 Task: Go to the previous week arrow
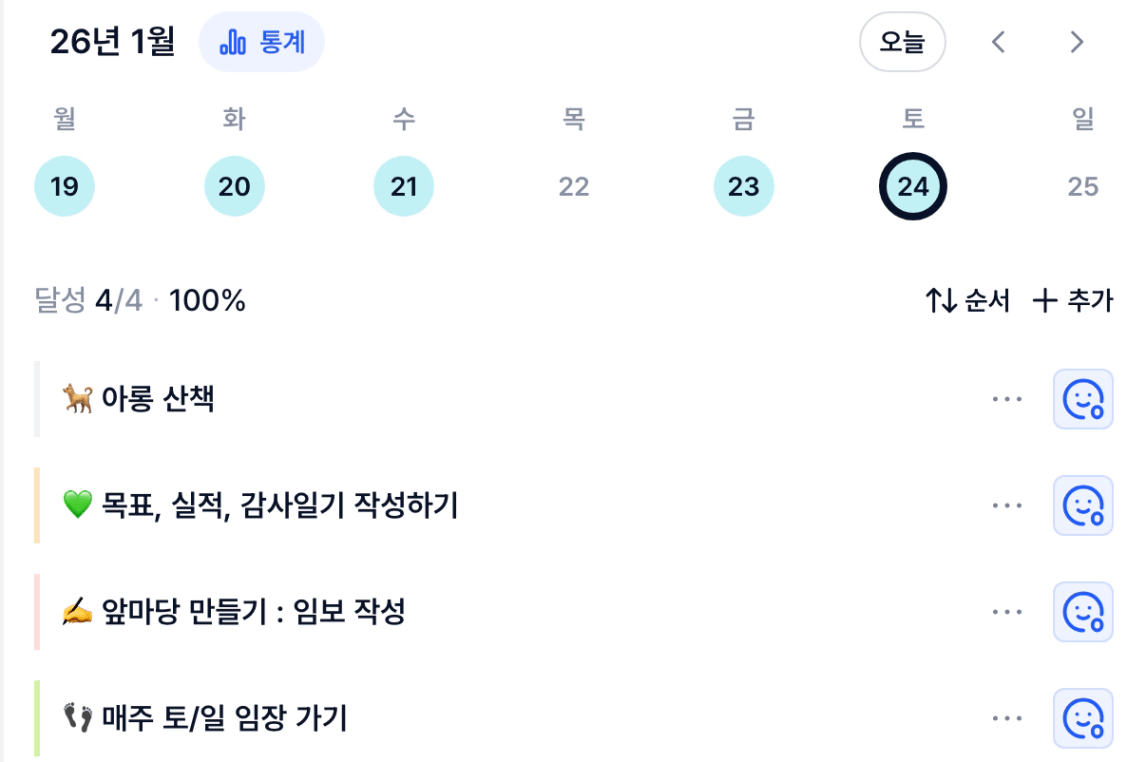pos(998,42)
